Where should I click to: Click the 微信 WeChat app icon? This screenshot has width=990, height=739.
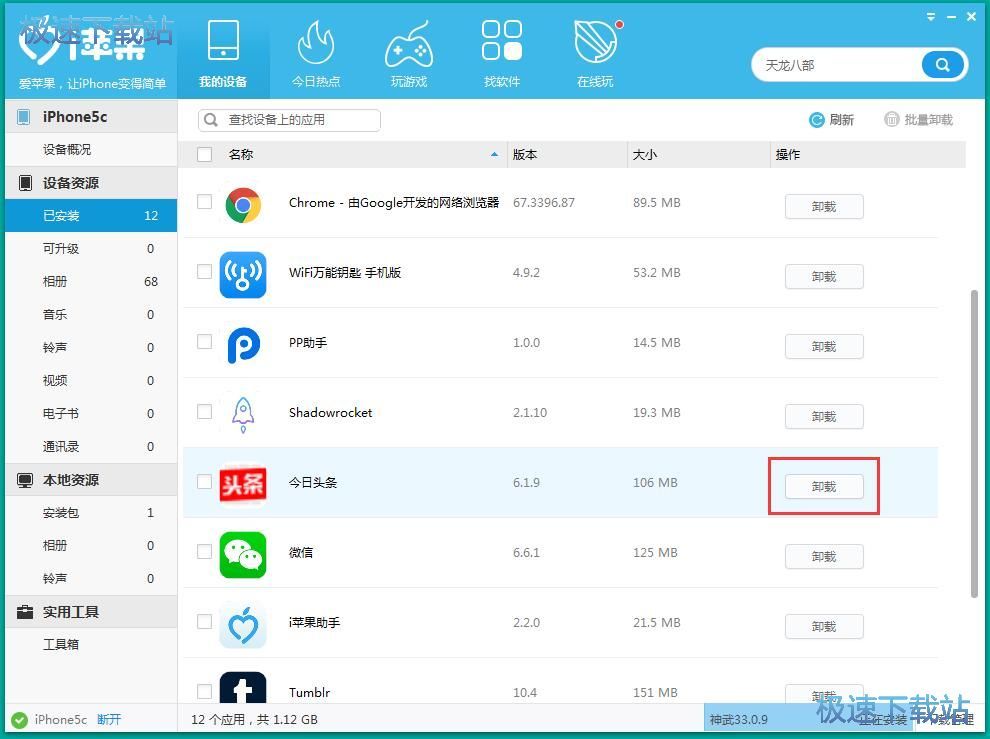click(x=243, y=555)
